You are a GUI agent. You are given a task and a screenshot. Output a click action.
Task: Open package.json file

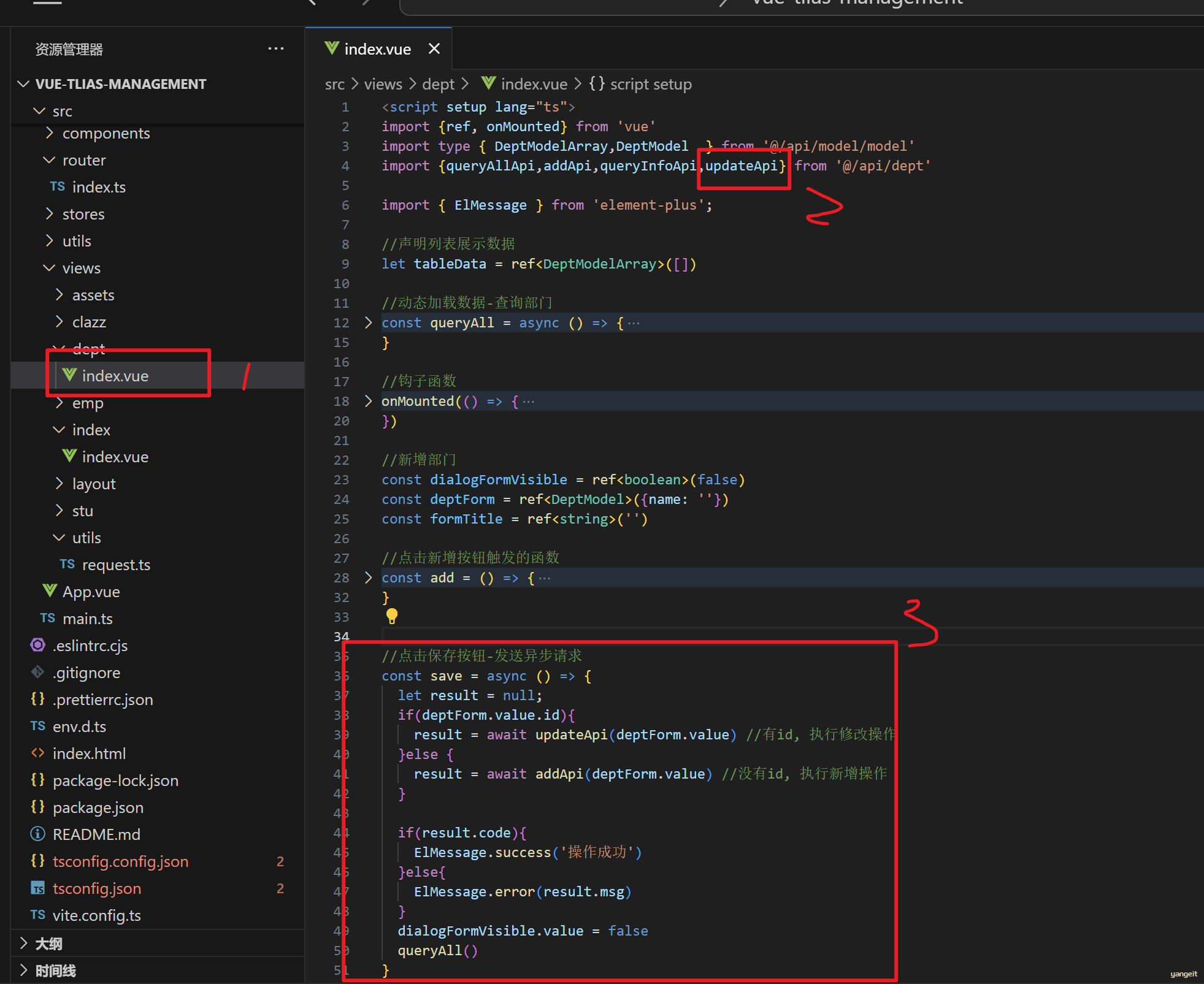pyautogui.click(x=98, y=807)
